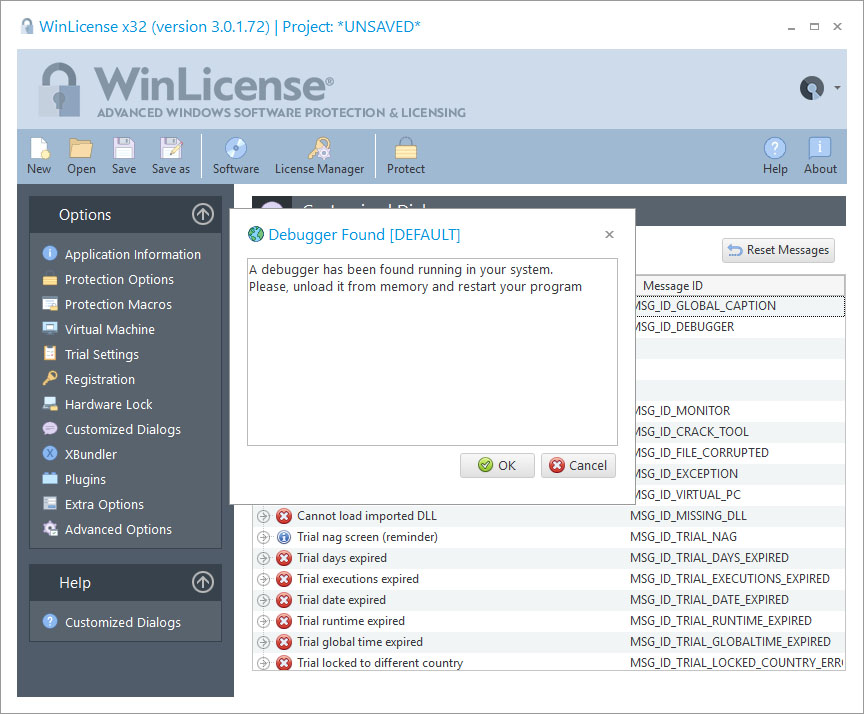Click error icon of Trial locked to country
864x714 pixels.
tap(284, 663)
